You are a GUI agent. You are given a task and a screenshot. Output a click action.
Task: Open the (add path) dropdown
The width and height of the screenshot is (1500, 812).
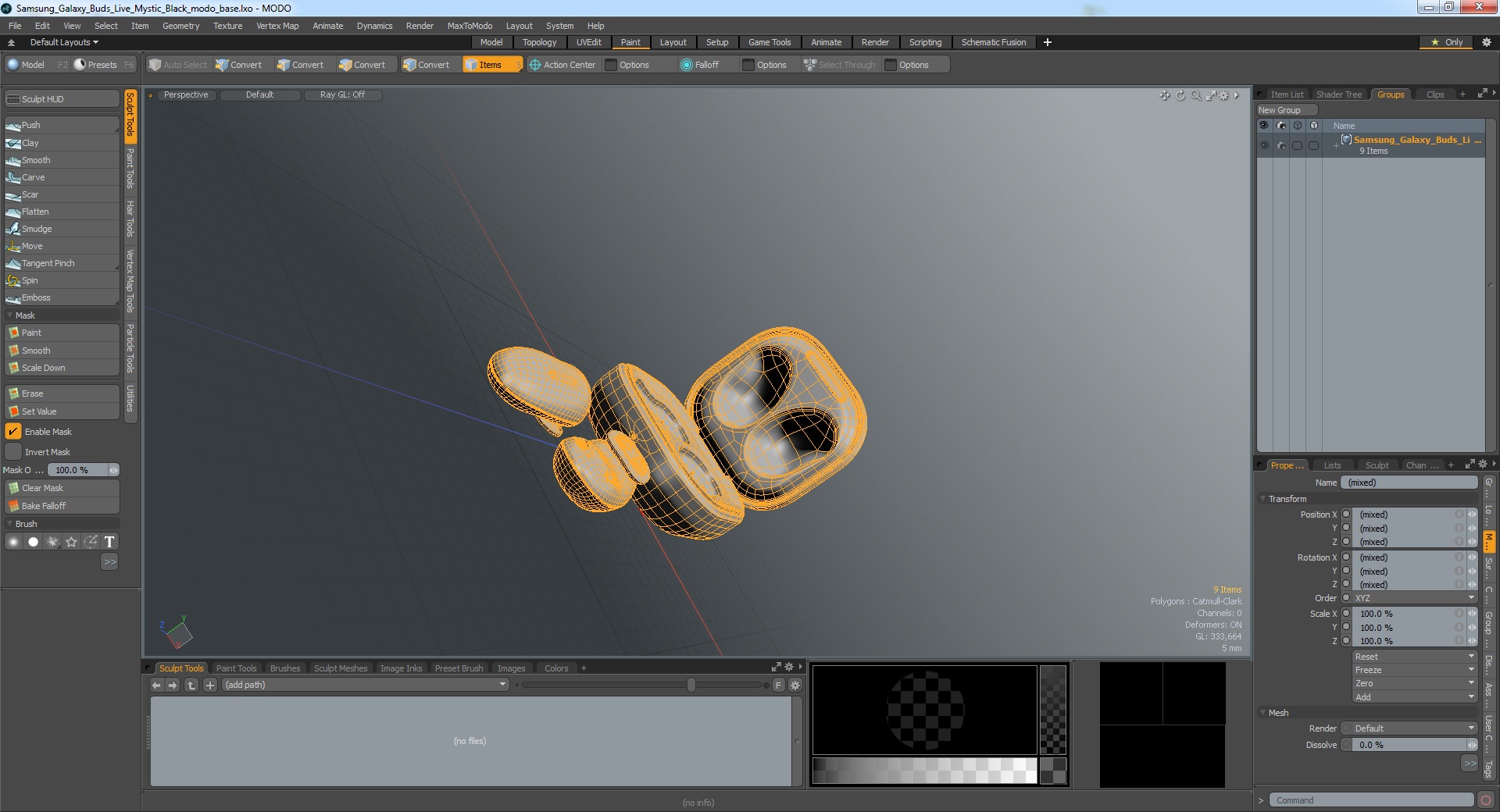[x=365, y=685]
